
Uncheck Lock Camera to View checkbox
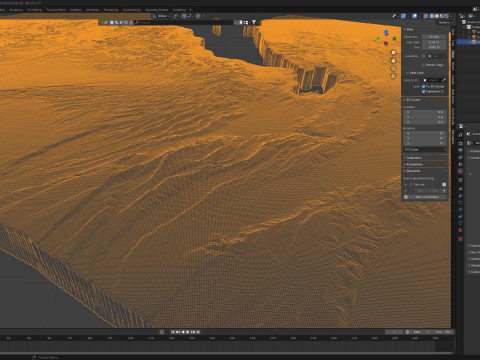[x=423, y=92]
